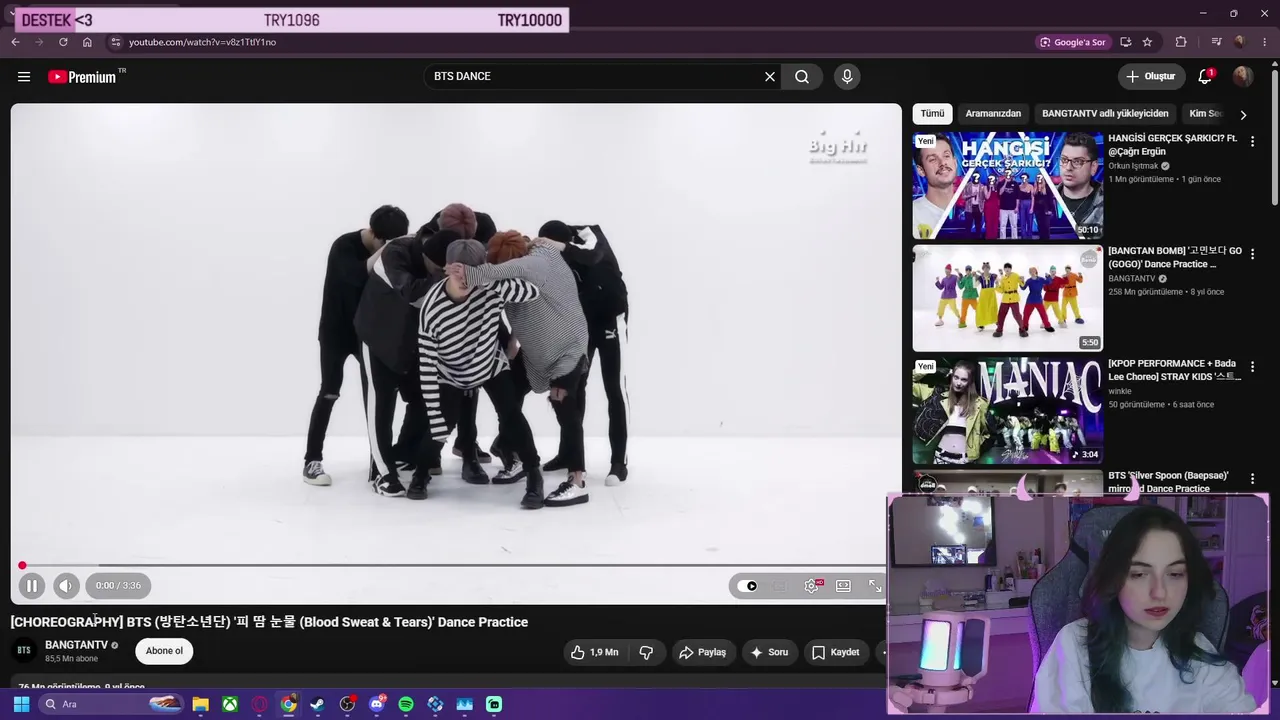This screenshot has width=1280, height=720.
Task: Open Spotify from the taskbar
Action: [x=406, y=704]
